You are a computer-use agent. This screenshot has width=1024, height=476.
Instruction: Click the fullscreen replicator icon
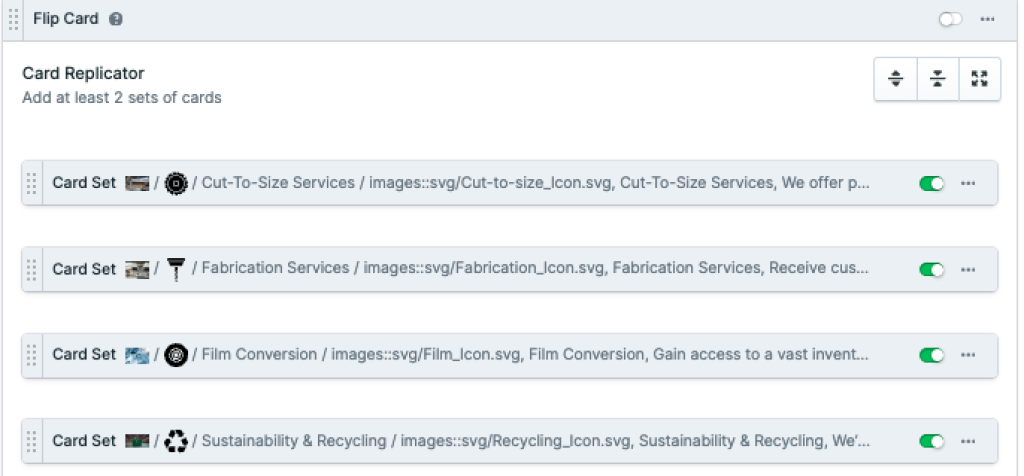[x=979, y=80]
